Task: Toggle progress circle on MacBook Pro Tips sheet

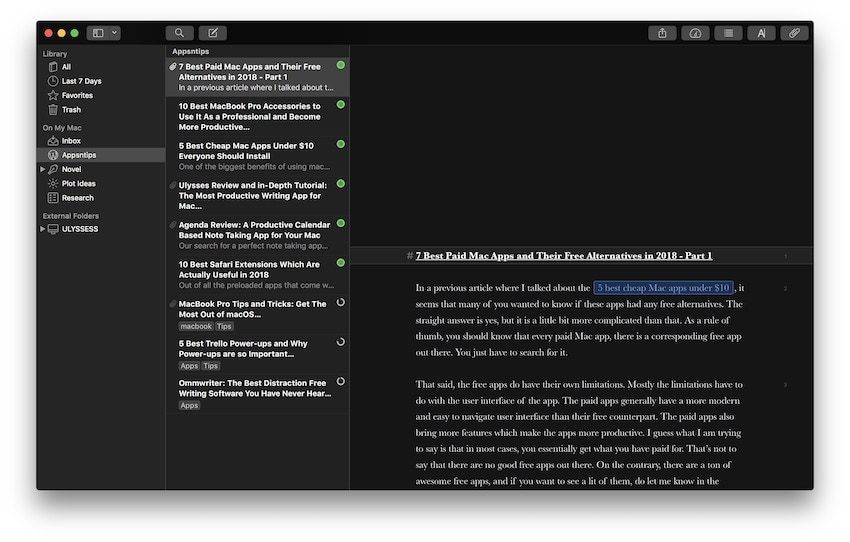Action: 340,302
